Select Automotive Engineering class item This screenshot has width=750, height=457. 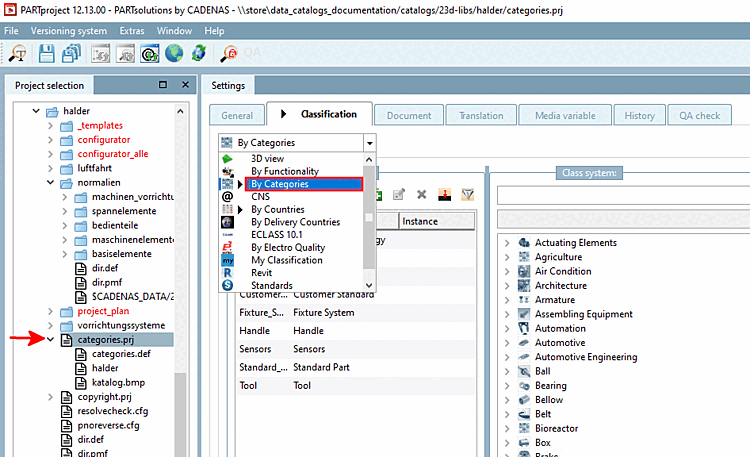pos(586,357)
